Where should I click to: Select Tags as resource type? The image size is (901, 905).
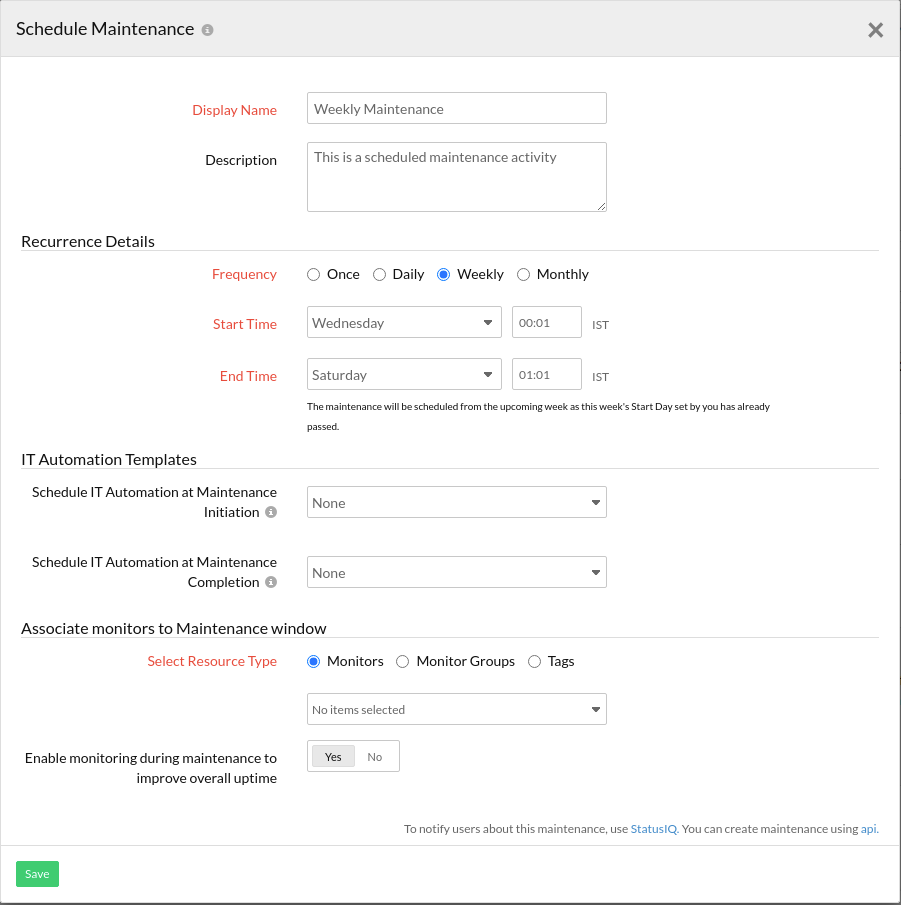535,661
